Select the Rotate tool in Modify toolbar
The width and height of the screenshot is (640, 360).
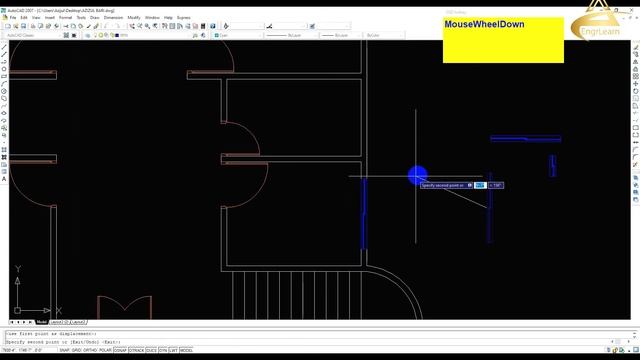coord(636,91)
